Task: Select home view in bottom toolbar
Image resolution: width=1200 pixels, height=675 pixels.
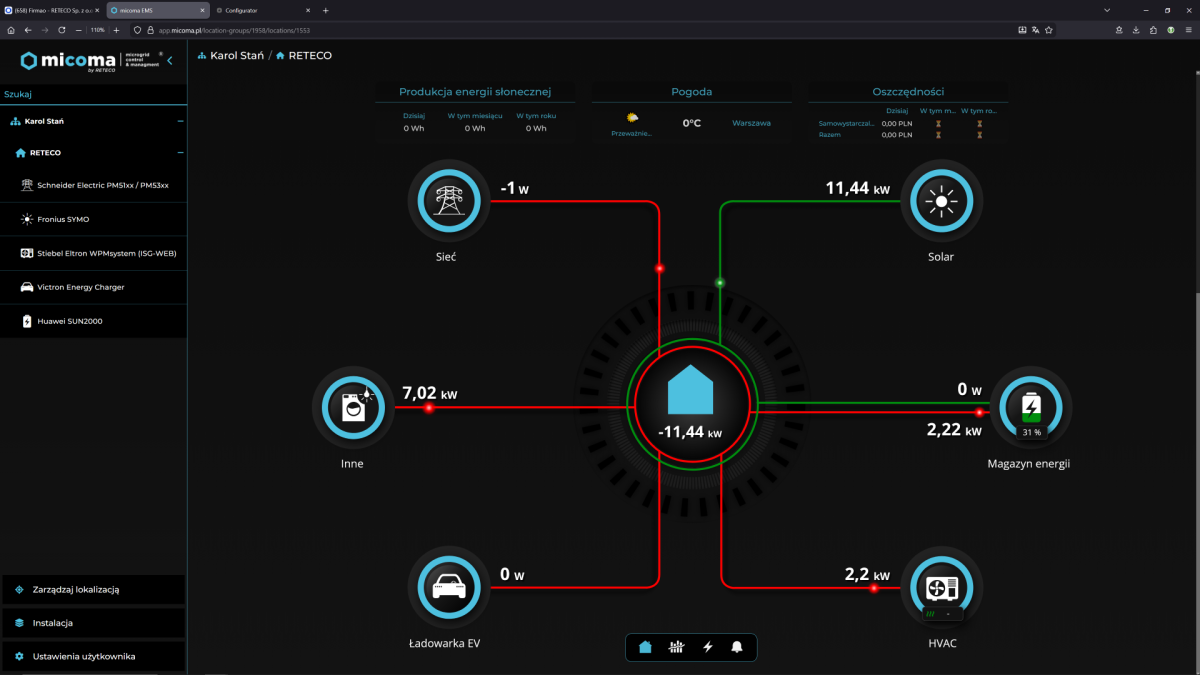Action: point(645,647)
